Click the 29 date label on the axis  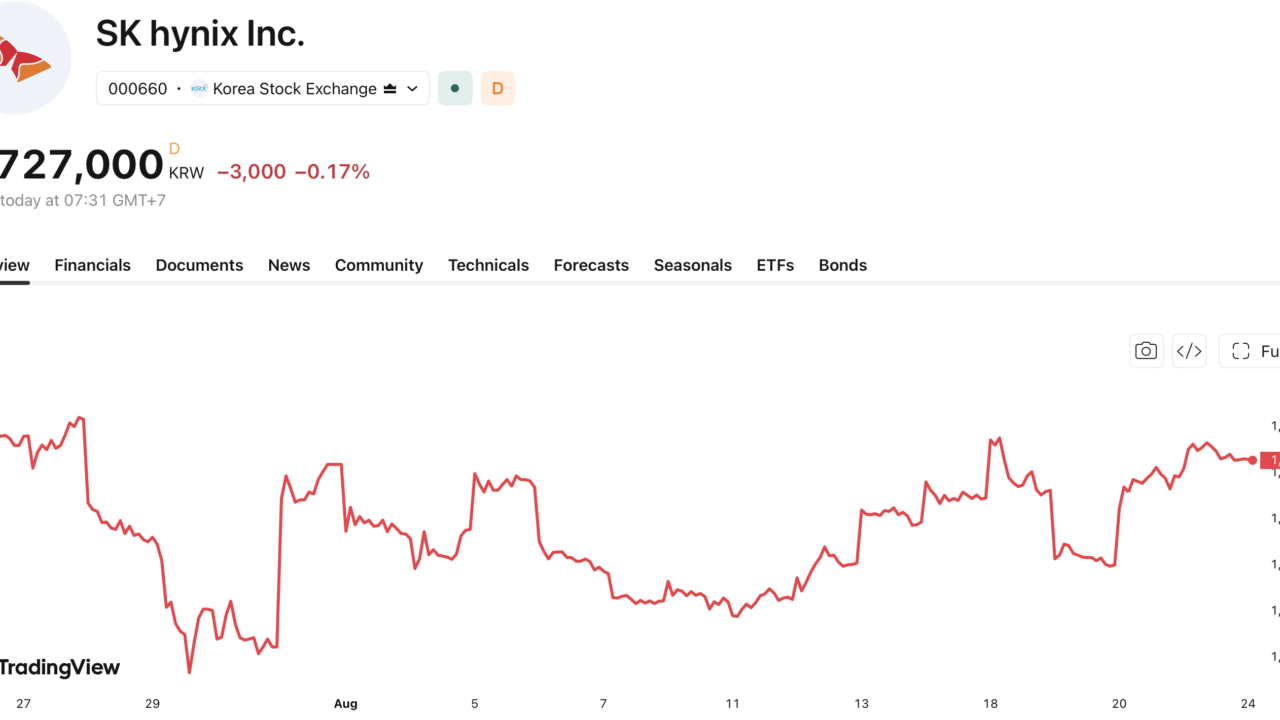tap(152, 704)
